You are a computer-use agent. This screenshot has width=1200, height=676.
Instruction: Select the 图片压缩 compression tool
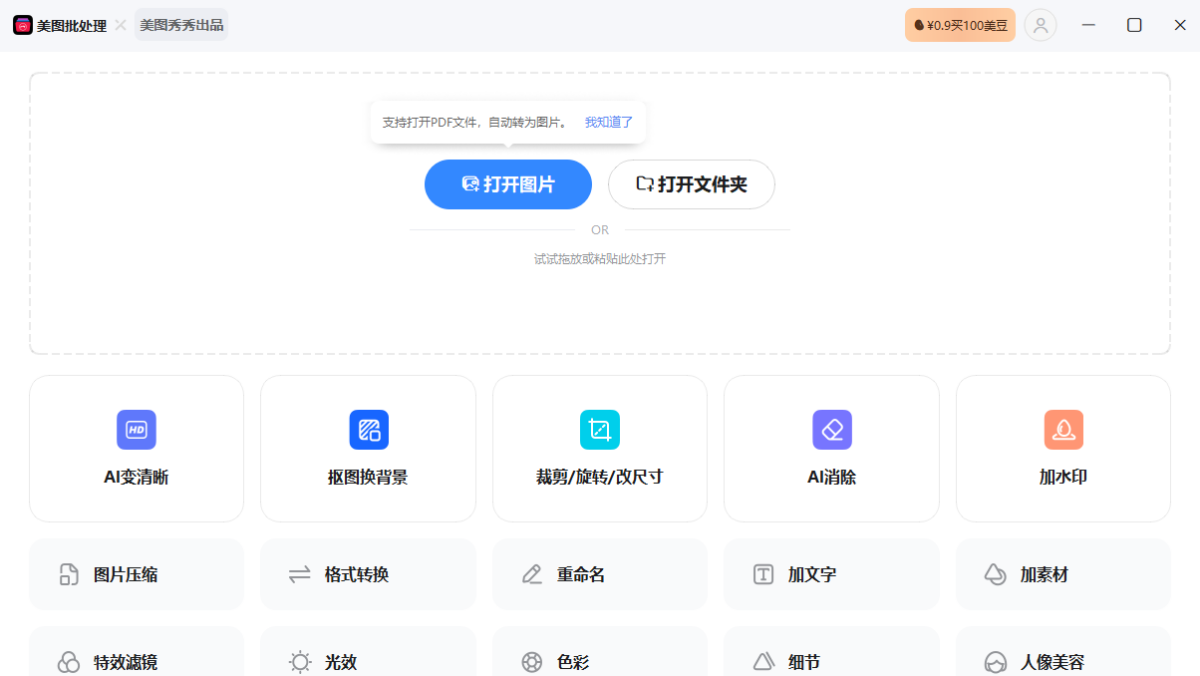coord(136,574)
